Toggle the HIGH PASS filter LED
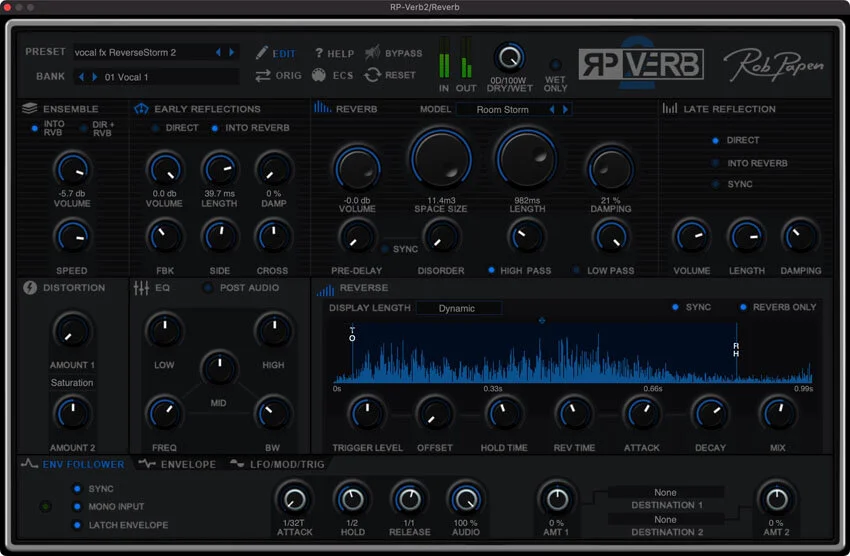The image size is (850, 556). pos(491,270)
